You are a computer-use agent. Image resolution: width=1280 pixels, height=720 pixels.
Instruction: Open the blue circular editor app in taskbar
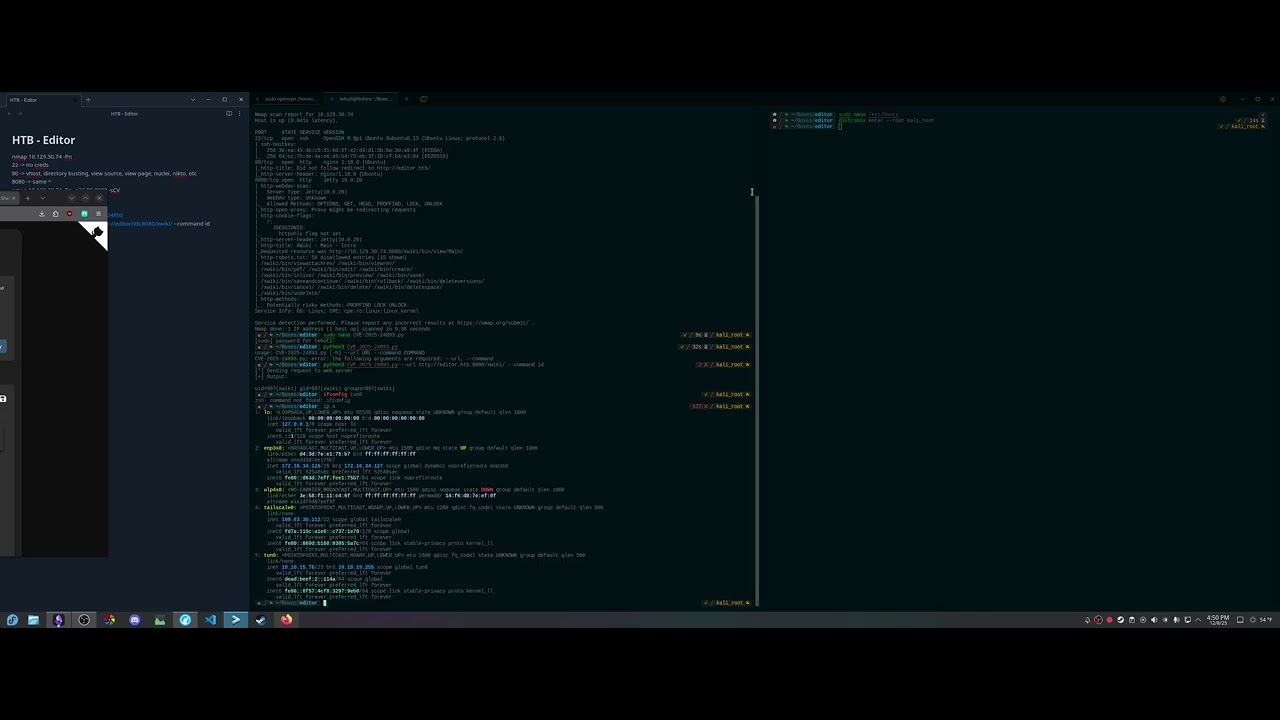pyautogui.click(x=185, y=620)
